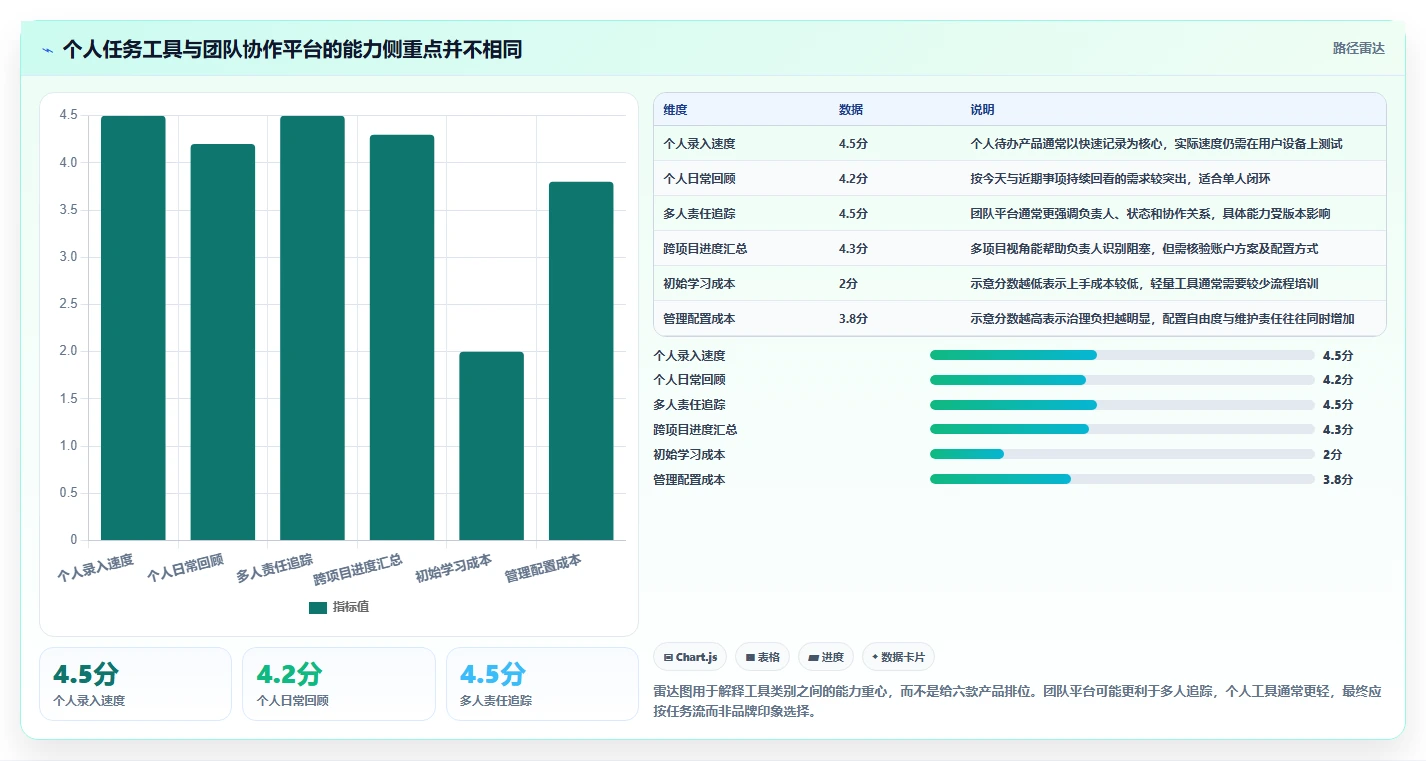The width and height of the screenshot is (1426, 761).
Task: Open the 4.5分 多人责任追踪 data card
Action: click(542, 684)
